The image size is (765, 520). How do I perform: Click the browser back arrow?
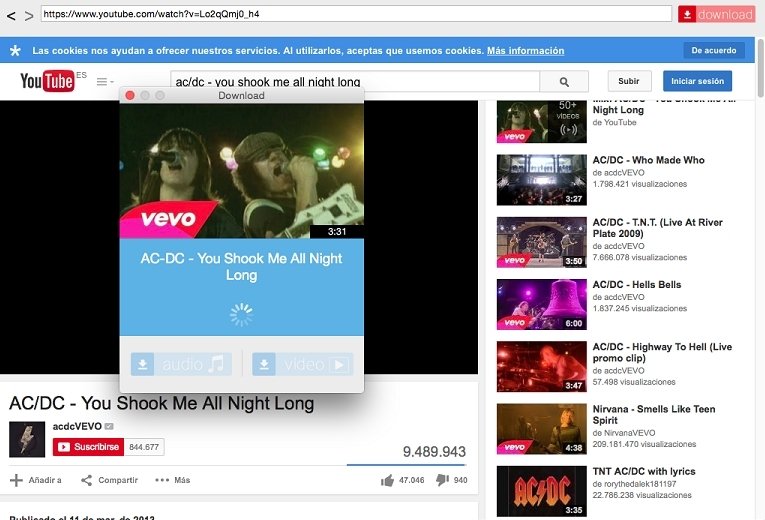11,16
